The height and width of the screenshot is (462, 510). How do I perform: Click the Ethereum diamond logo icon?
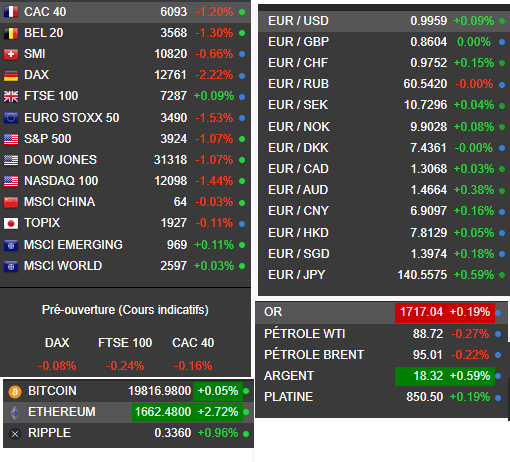click(x=15, y=413)
